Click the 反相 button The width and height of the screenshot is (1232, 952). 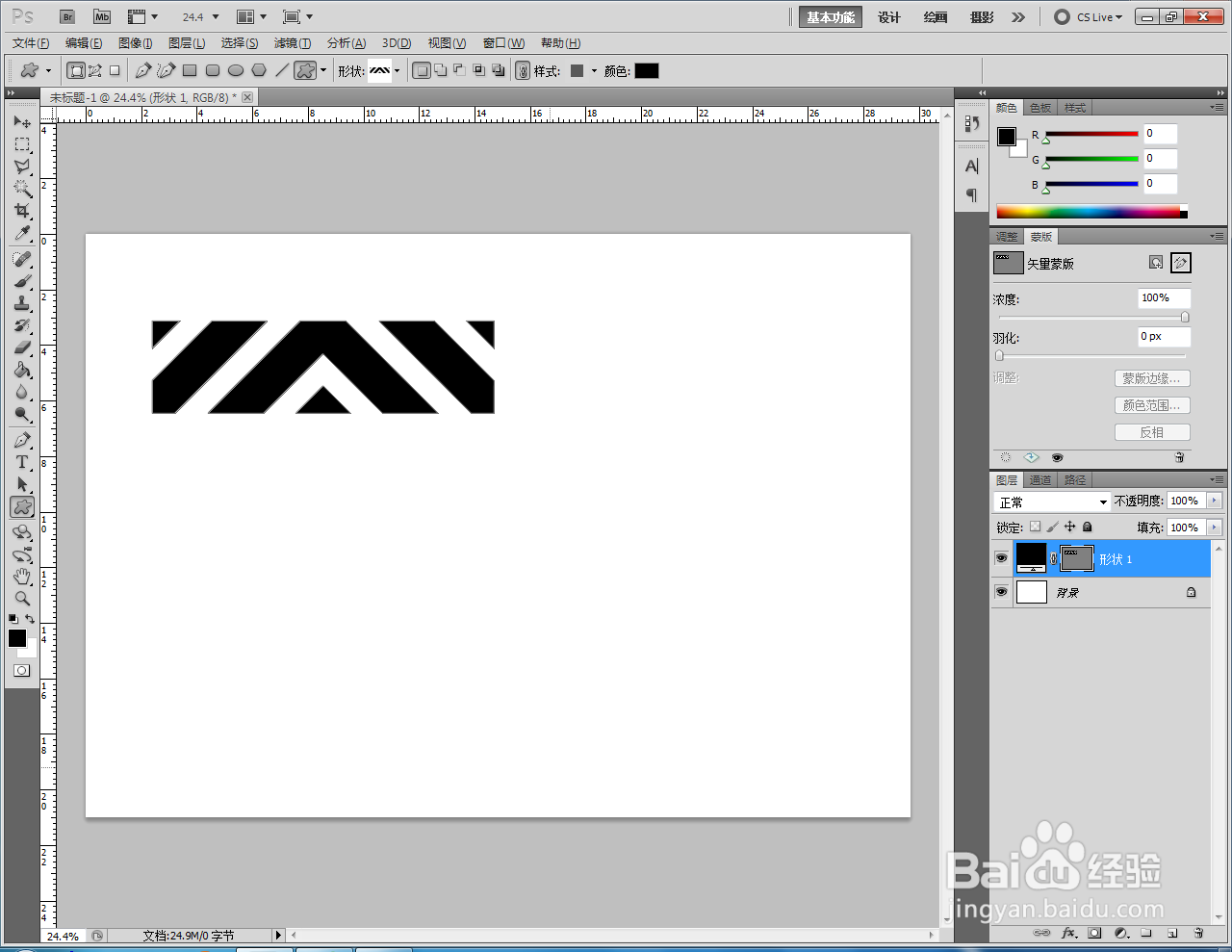(1152, 432)
